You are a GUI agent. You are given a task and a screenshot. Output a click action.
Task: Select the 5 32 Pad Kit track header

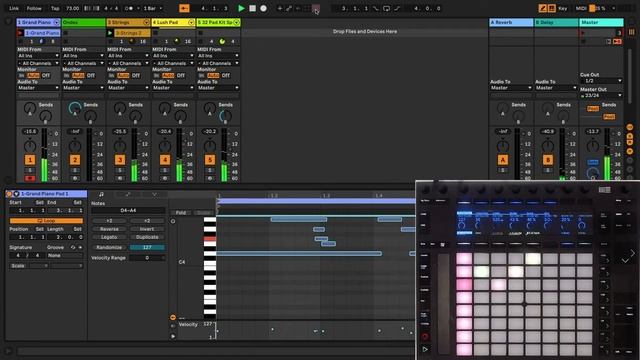tap(218, 22)
